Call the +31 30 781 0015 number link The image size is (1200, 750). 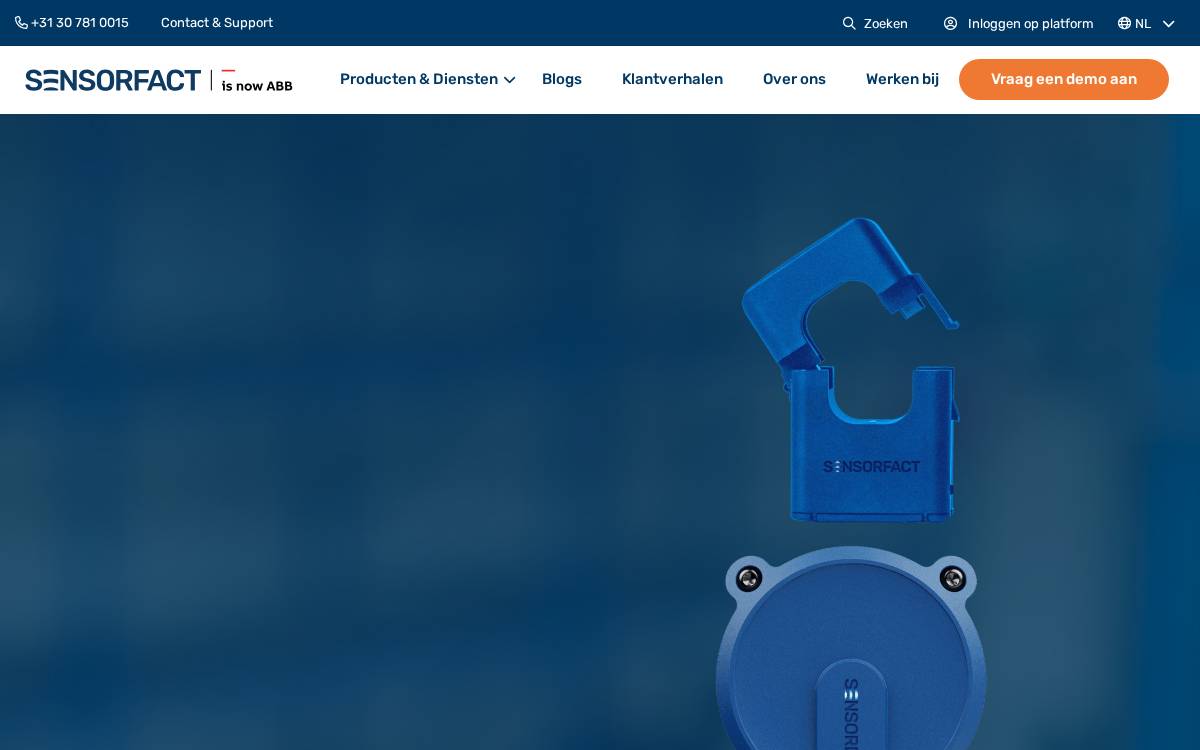(80, 23)
